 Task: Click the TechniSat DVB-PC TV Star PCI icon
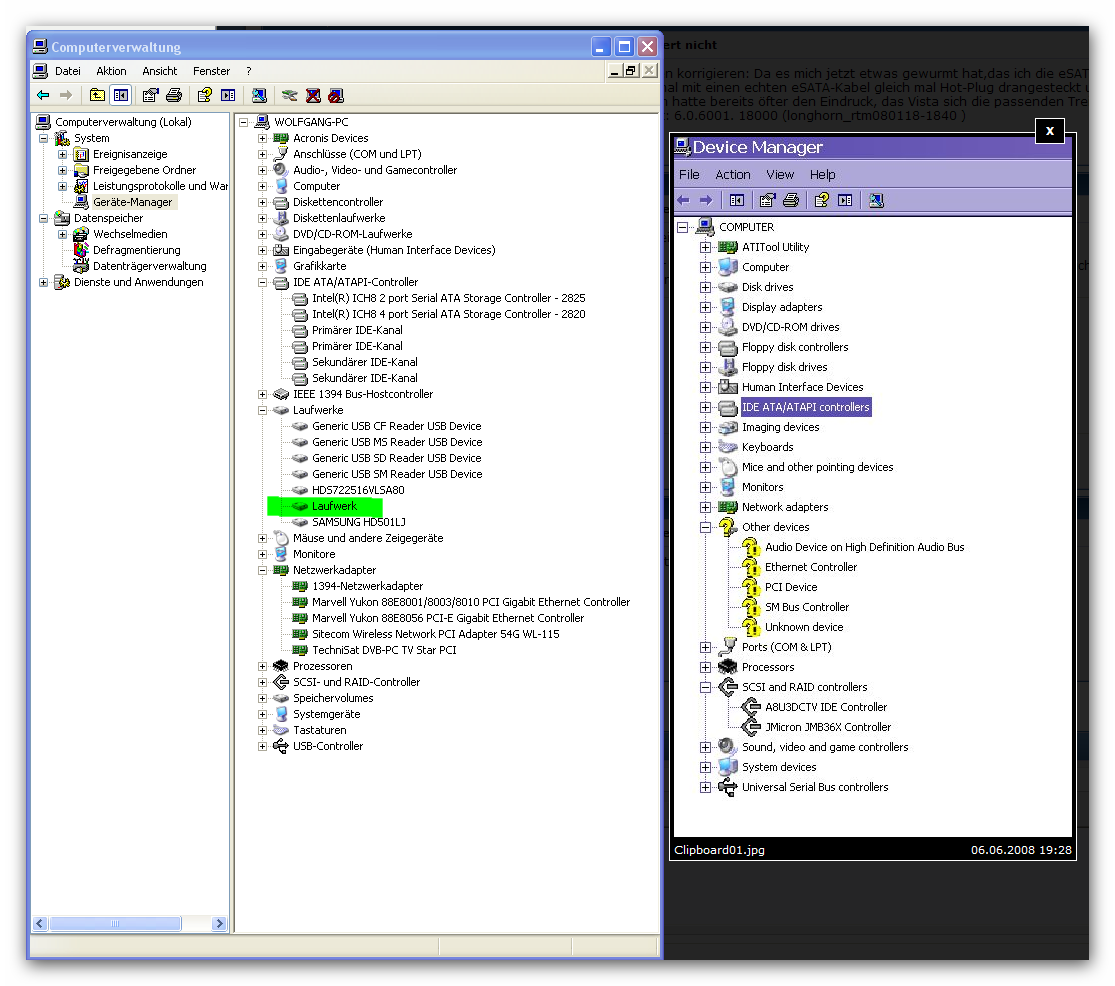[300, 650]
